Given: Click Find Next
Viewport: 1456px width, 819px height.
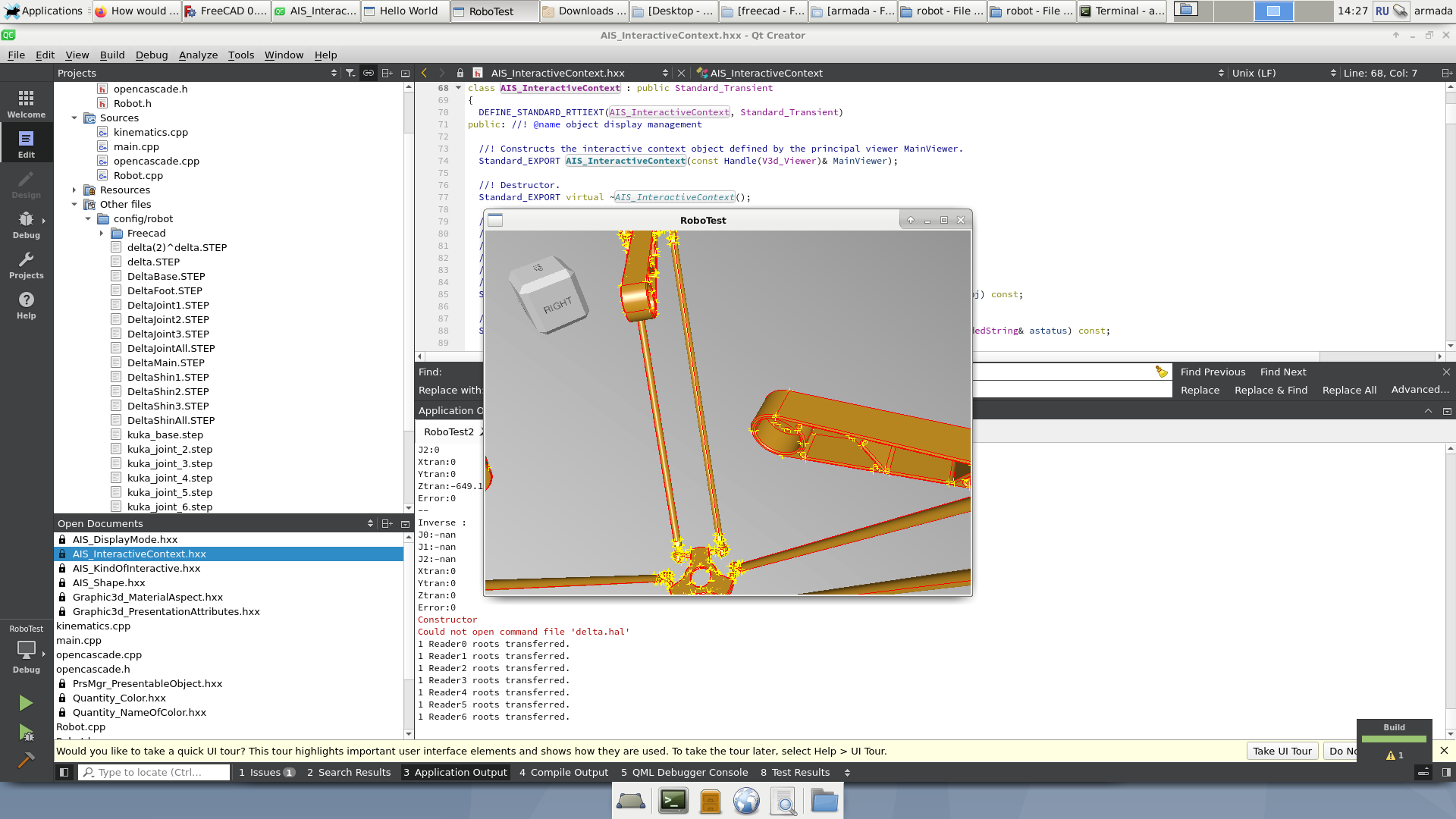Looking at the screenshot, I should coord(1283,372).
